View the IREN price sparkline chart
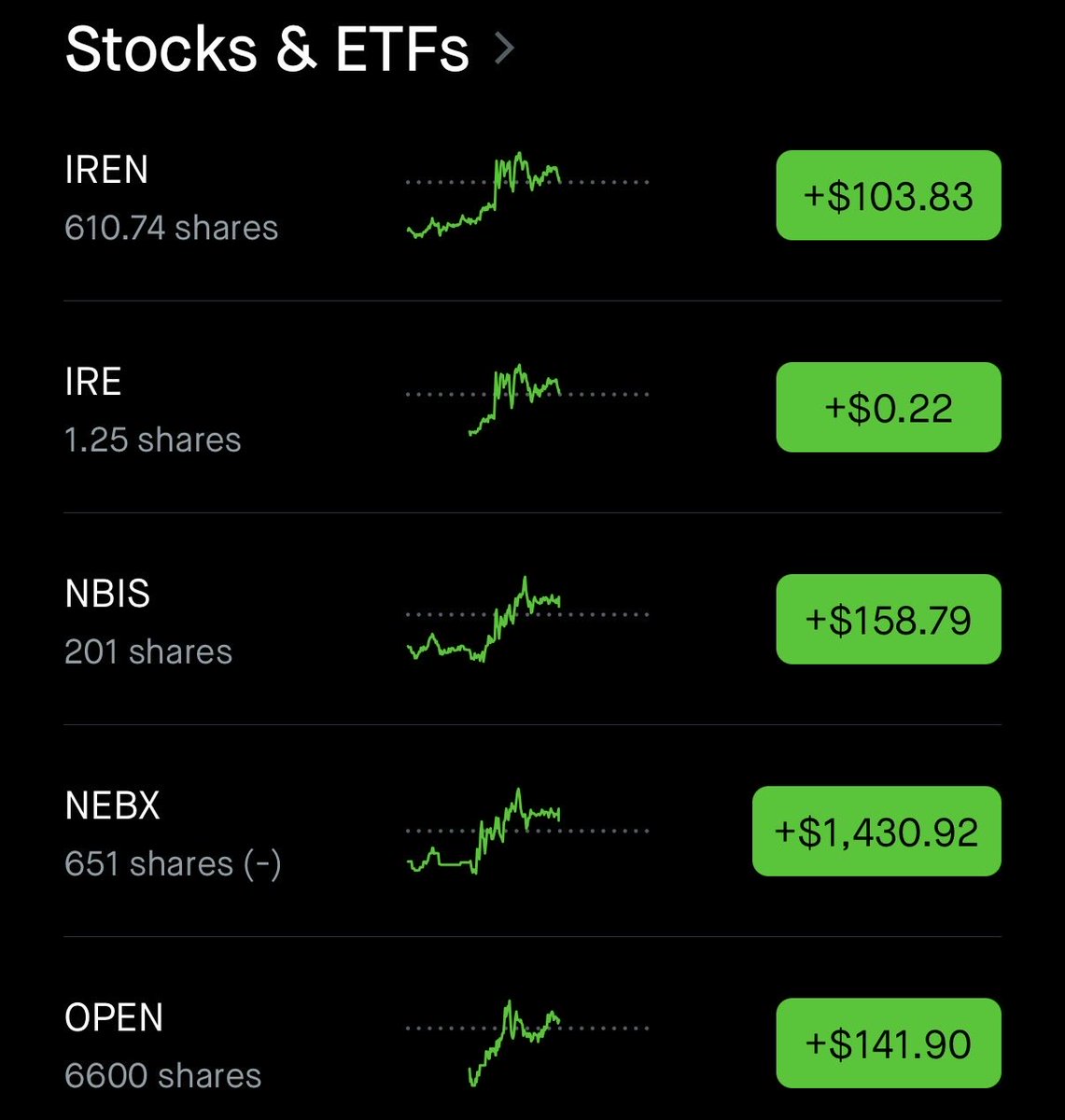Image resolution: width=1065 pixels, height=1120 pixels. coord(527,194)
